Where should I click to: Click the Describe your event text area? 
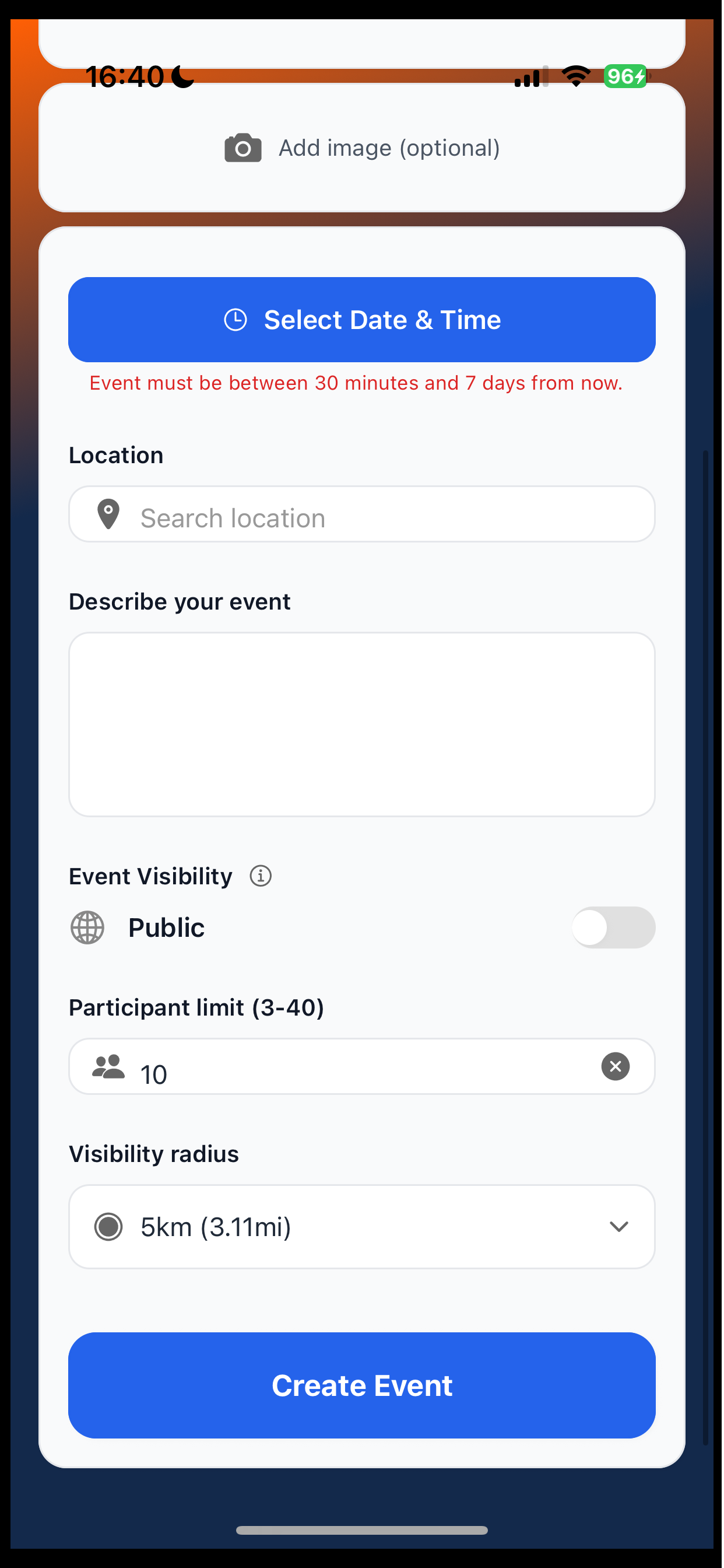pos(362,724)
